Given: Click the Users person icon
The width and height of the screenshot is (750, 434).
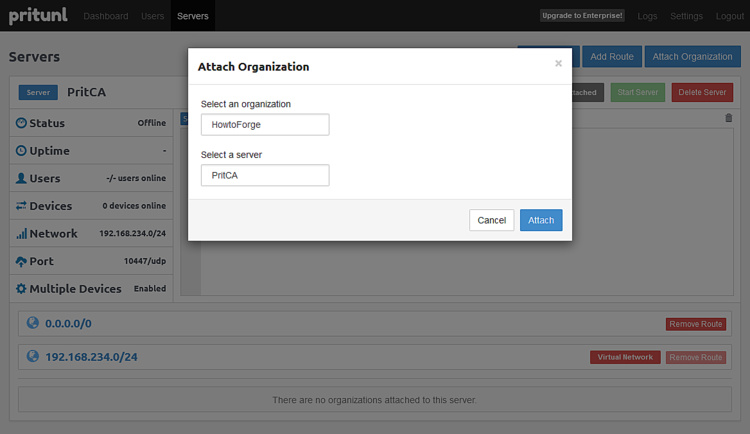Looking at the screenshot, I should click(x=21, y=178).
